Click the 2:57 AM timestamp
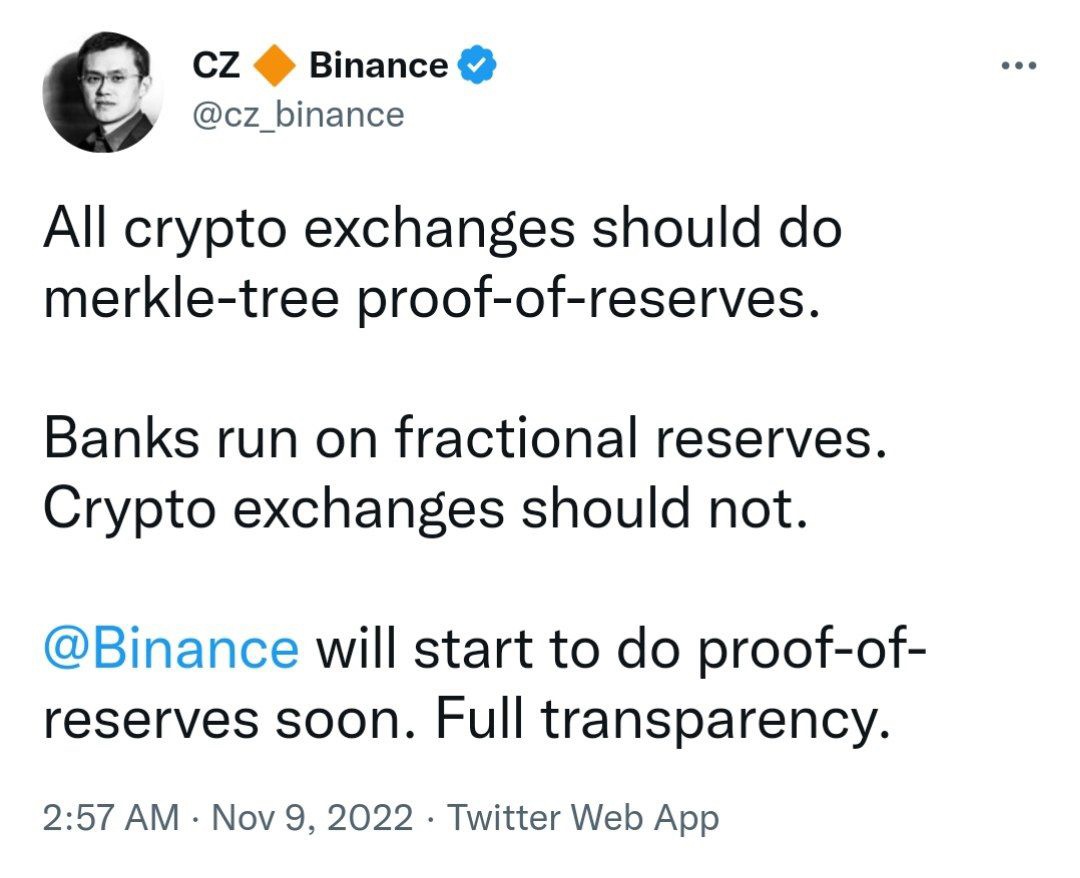The height and width of the screenshot is (878, 1080). coord(111,817)
